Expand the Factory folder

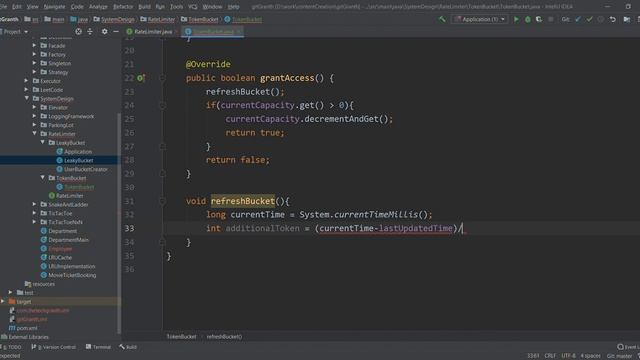[35, 54]
